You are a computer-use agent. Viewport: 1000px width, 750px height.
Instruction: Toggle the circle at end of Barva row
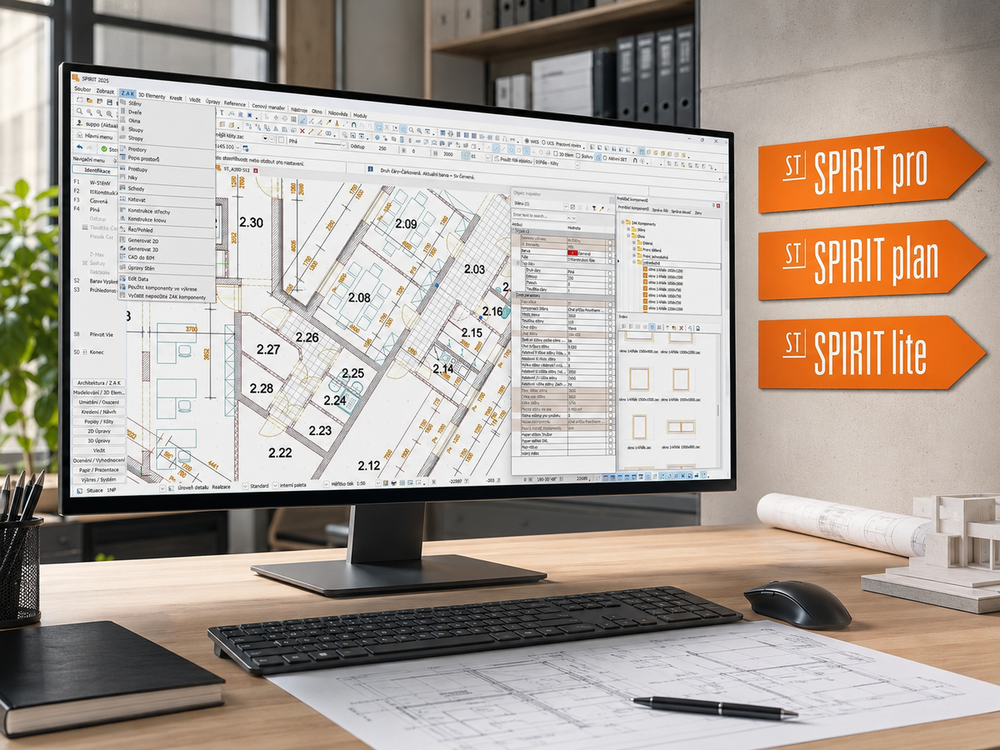point(610,254)
